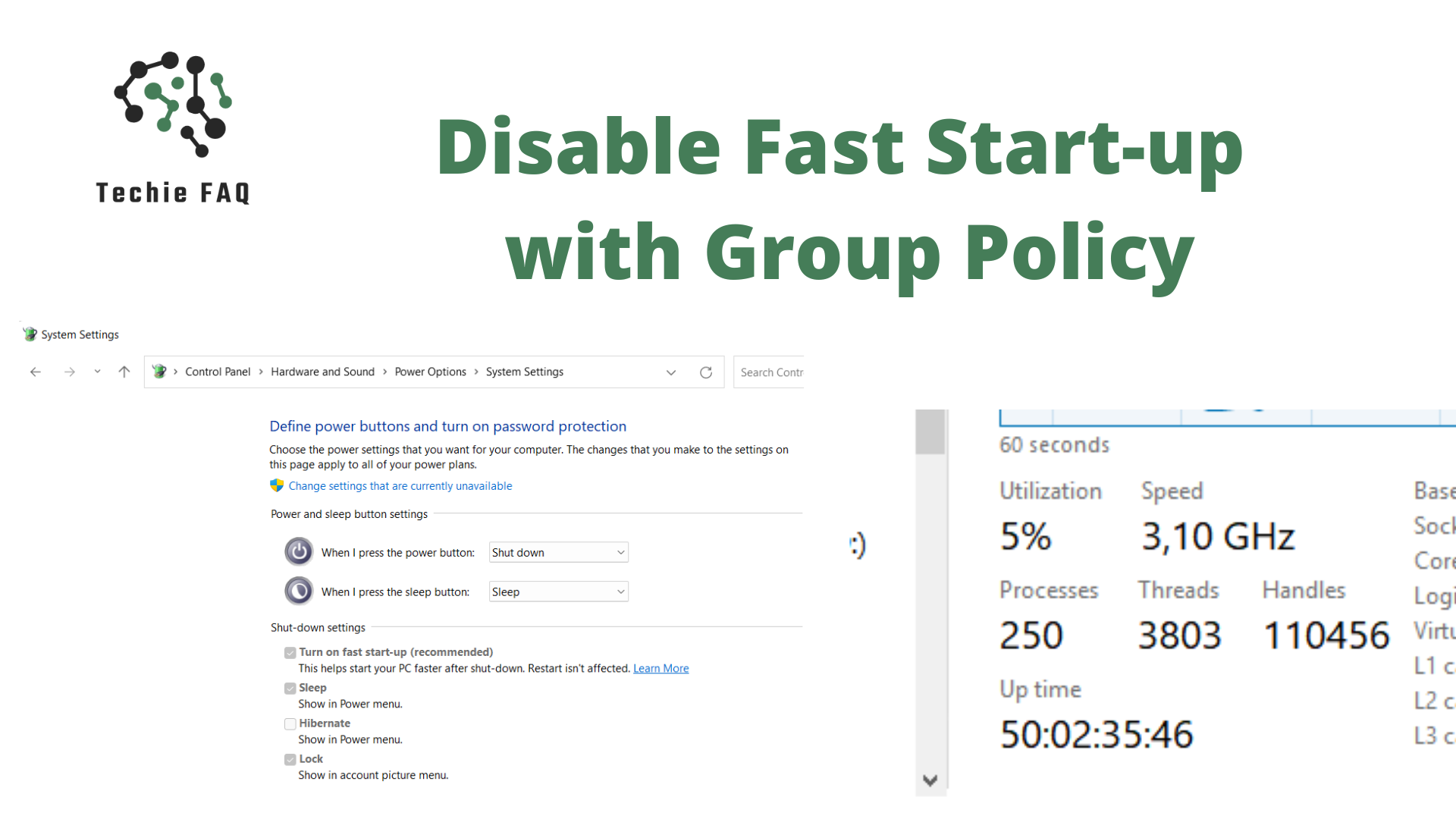Click the power button icon
Viewport: 1456px width, 819px height.
299,552
